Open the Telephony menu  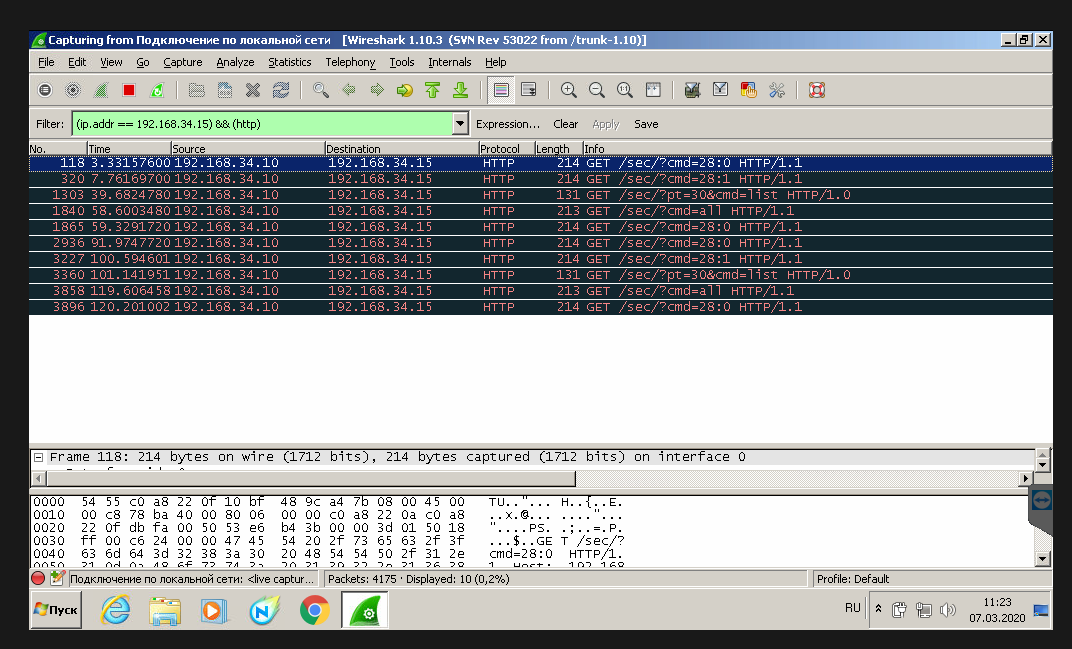(x=350, y=62)
